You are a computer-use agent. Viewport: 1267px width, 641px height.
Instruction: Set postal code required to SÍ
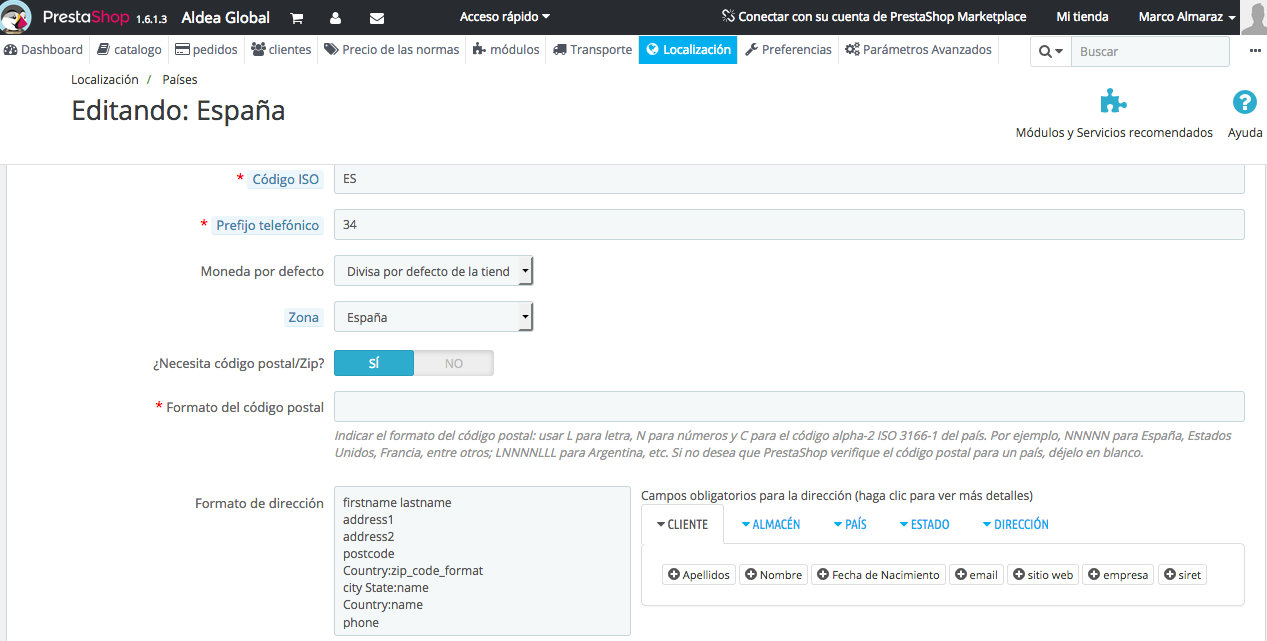373,363
